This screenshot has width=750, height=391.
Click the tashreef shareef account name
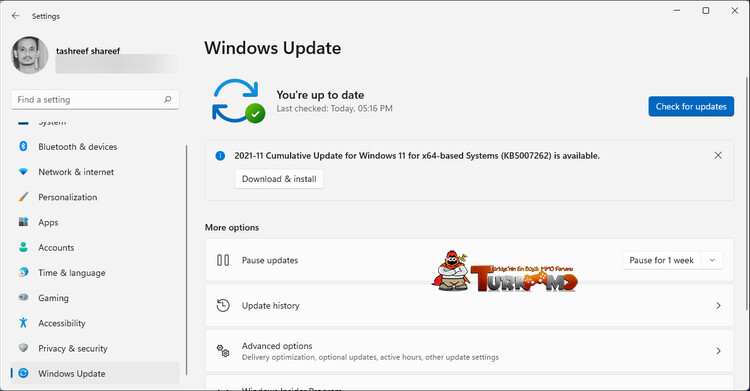tap(88, 51)
